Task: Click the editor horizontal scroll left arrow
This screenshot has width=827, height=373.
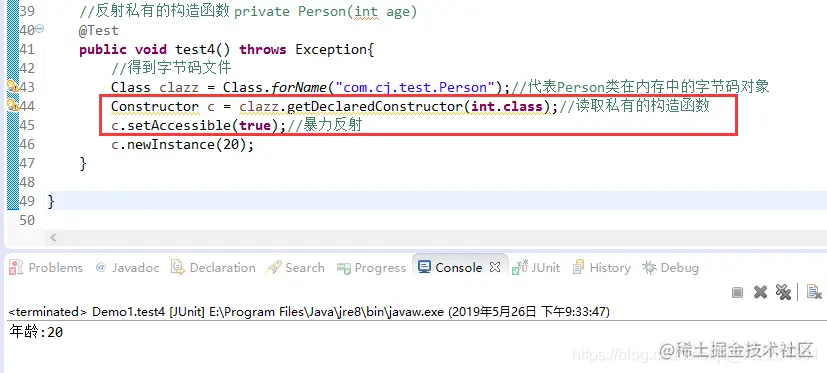Action: [53, 238]
